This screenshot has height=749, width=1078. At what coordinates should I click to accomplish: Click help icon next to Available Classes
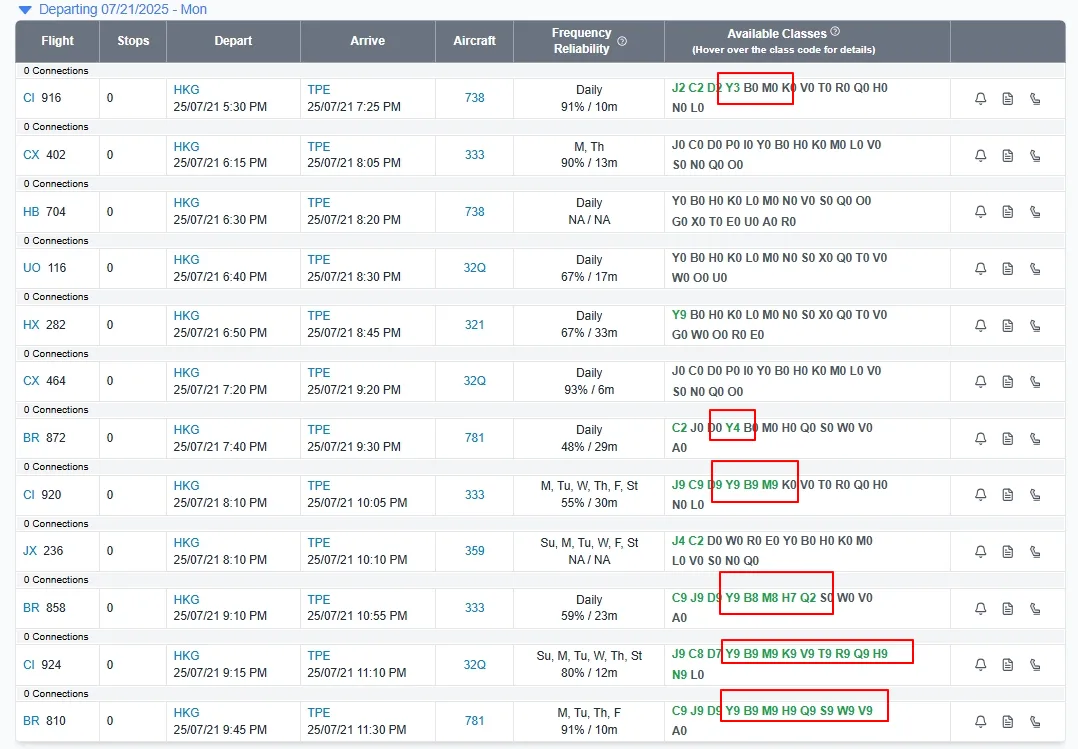pos(835,31)
